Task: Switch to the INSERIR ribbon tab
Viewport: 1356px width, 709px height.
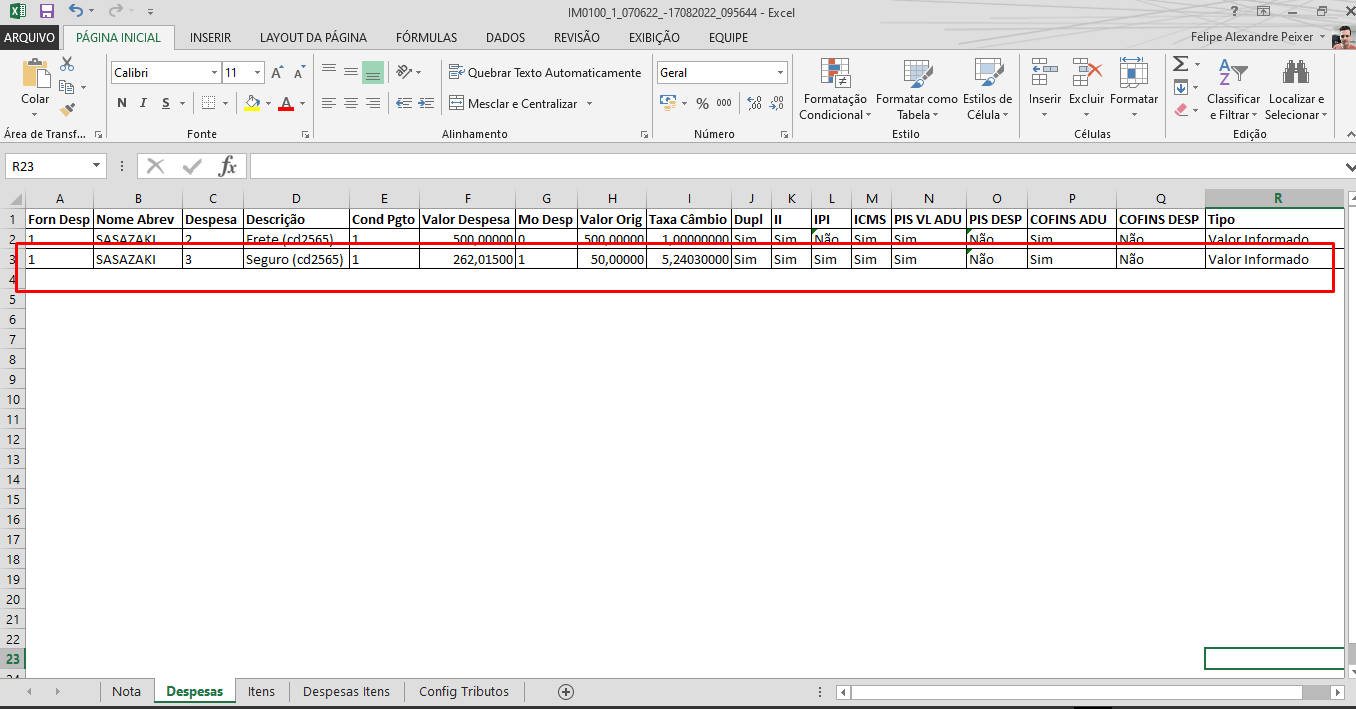Action: point(210,38)
